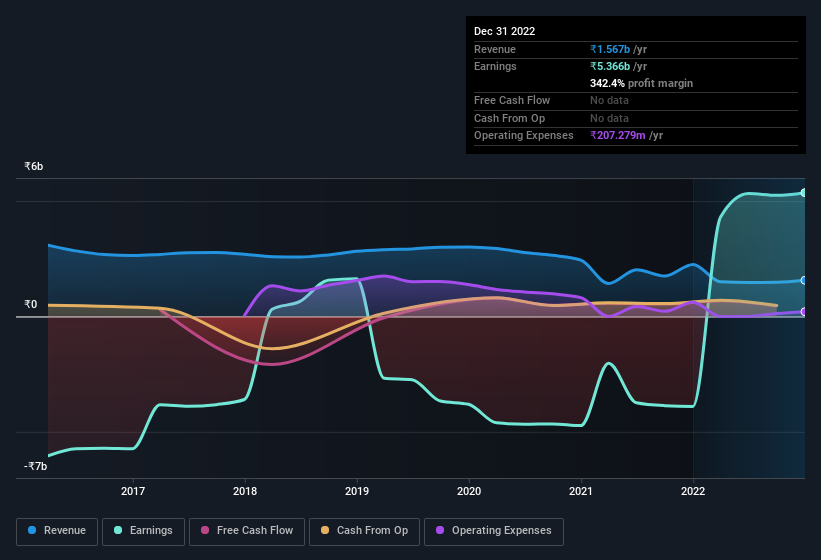This screenshot has height=560, width=821.
Task: Click the 2021 x-axis label
Action: tap(581, 491)
